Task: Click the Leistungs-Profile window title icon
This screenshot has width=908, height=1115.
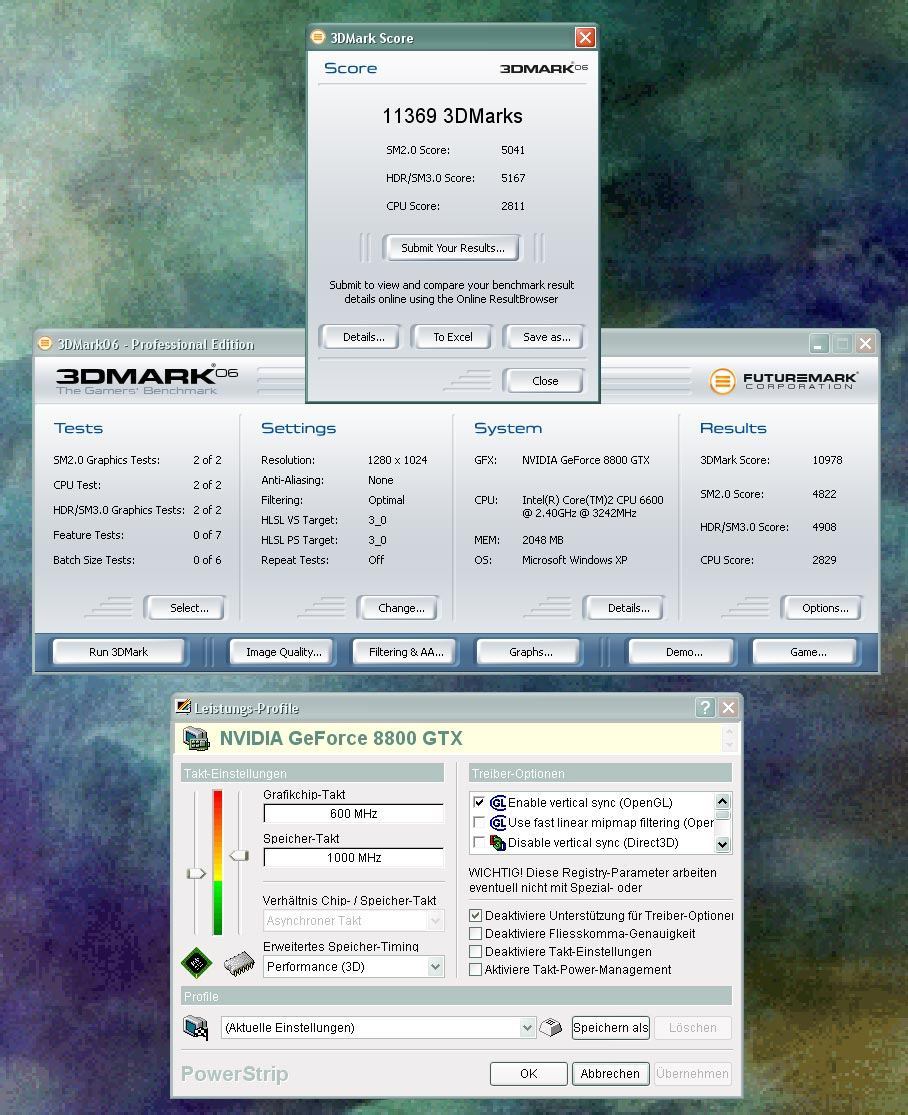Action: coord(183,707)
